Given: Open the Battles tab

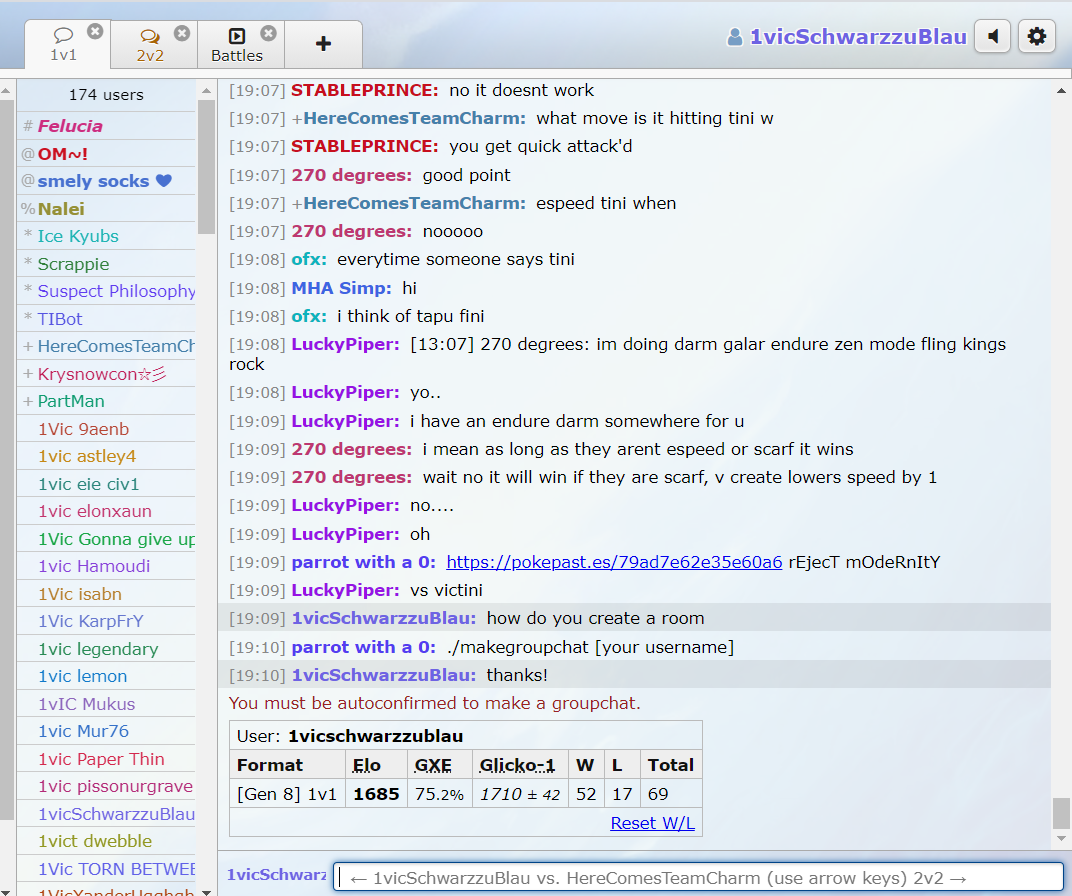Looking at the screenshot, I should pos(237,45).
